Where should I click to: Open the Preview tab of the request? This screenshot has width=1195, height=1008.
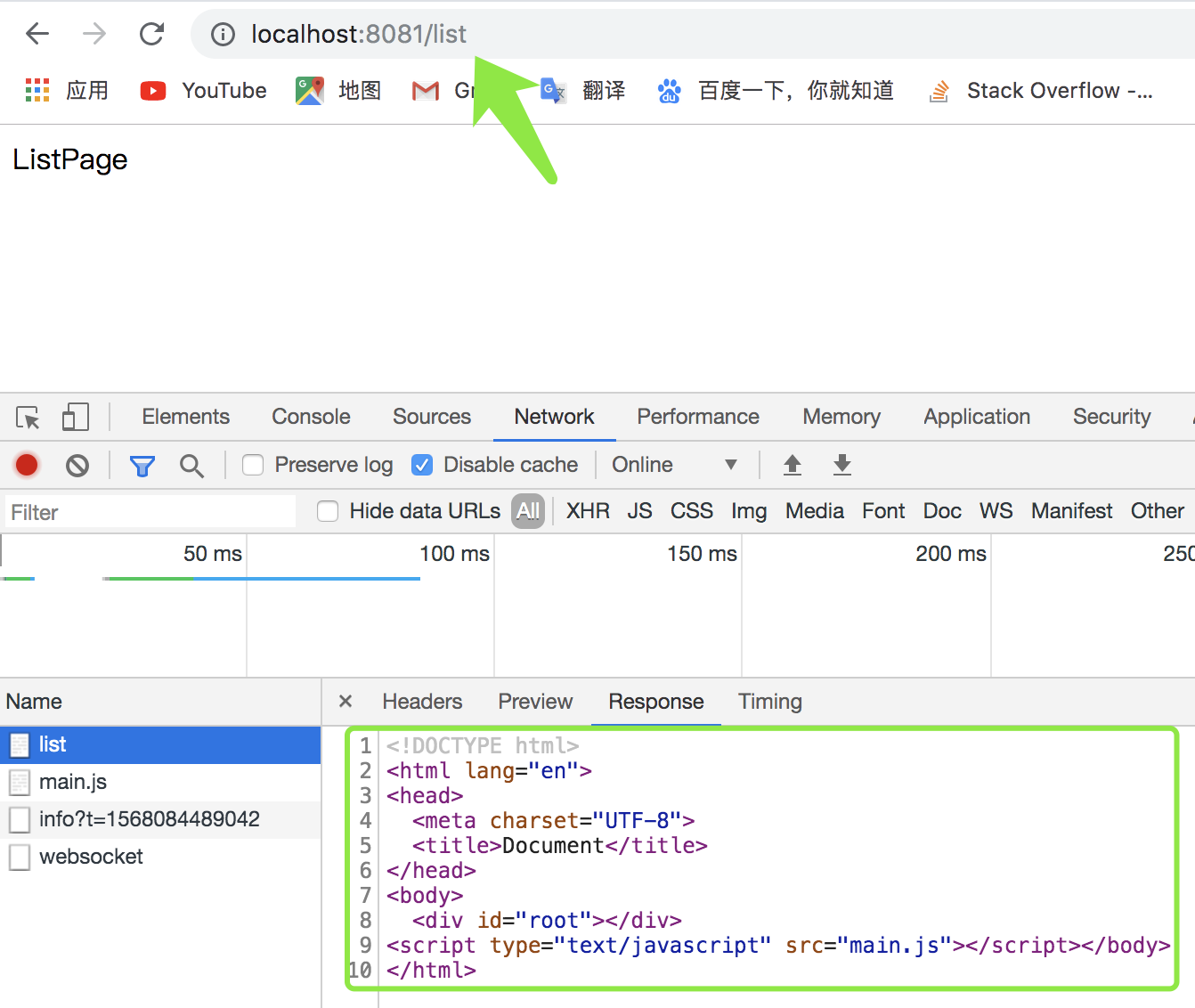pyautogui.click(x=535, y=702)
